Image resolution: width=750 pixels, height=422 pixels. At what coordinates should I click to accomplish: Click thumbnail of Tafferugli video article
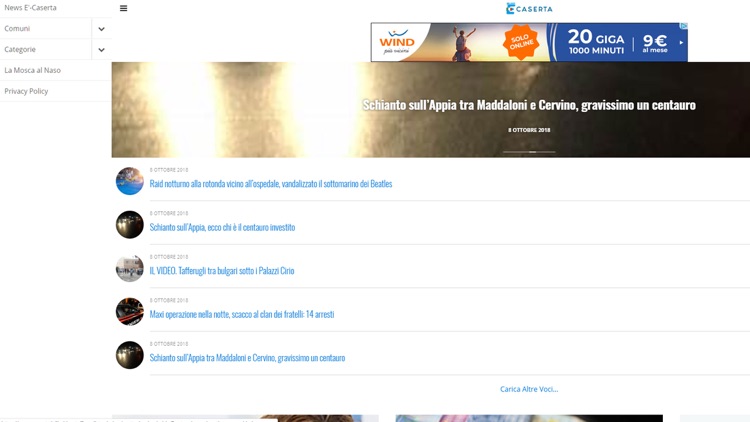(x=130, y=268)
